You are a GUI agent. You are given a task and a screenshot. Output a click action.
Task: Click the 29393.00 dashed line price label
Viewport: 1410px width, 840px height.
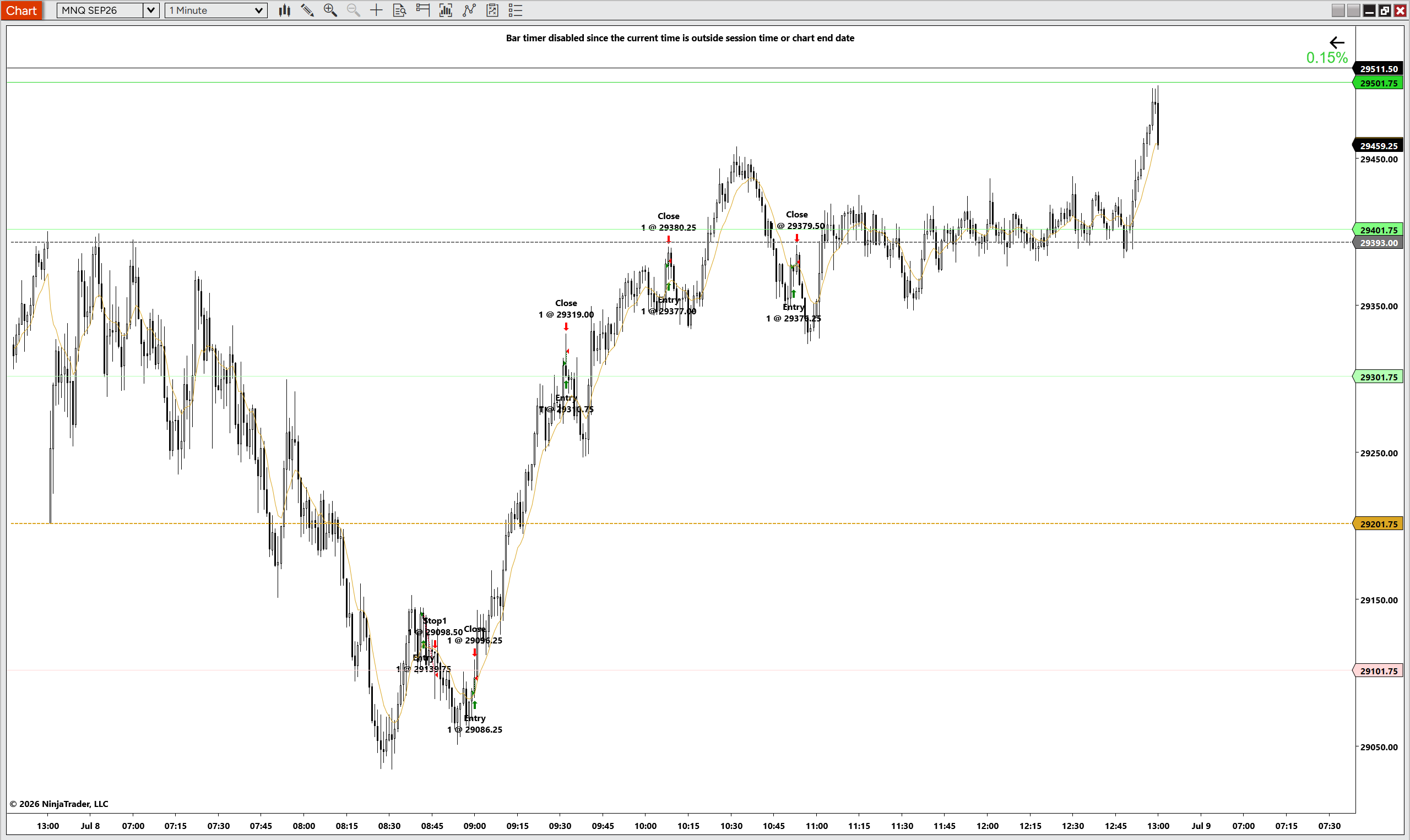(1378, 243)
